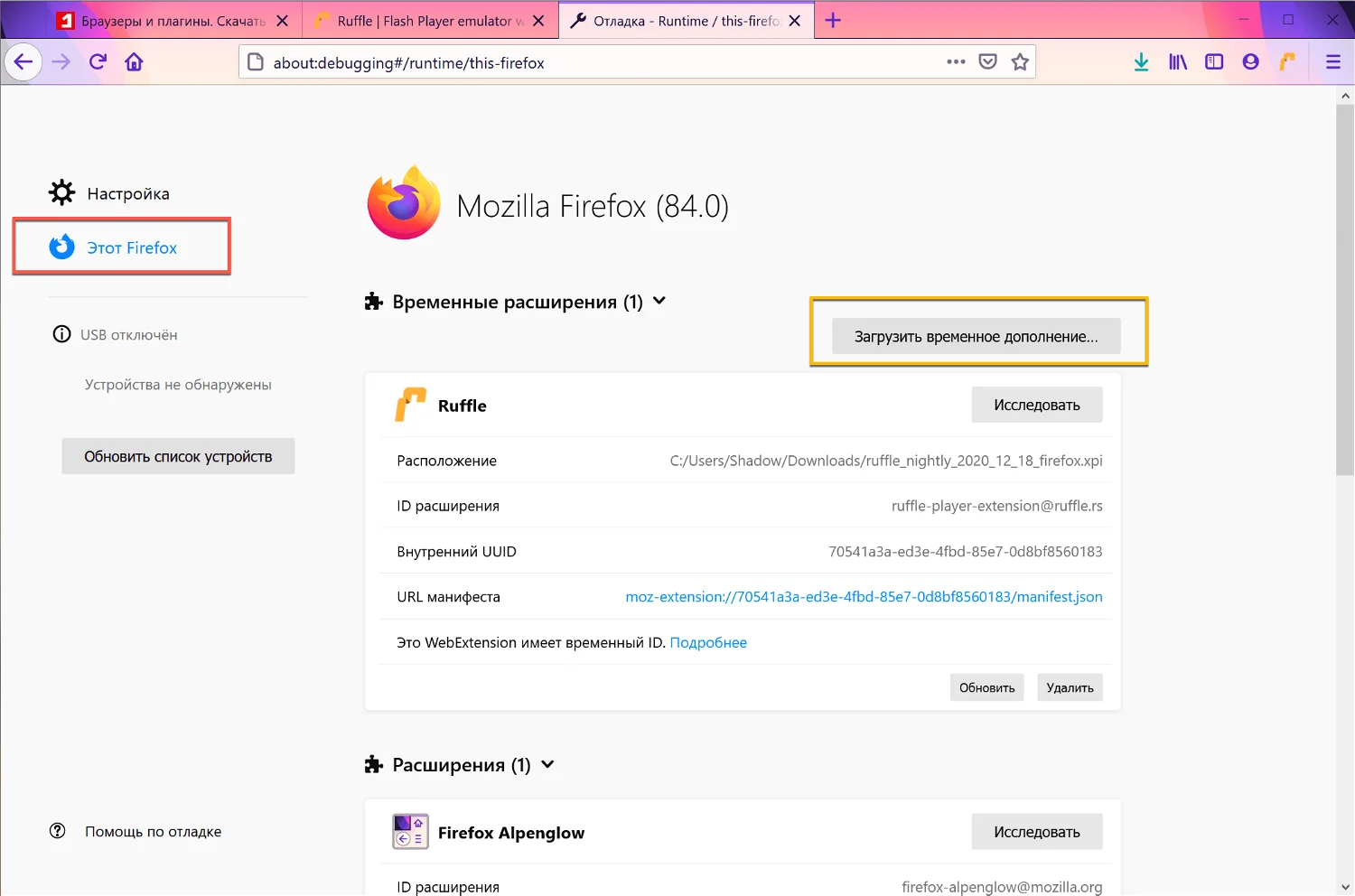This screenshot has height=896, width=1355.
Task: Collapse the Расширения section chevron
Action: pyautogui.click(x=547, y=765)
